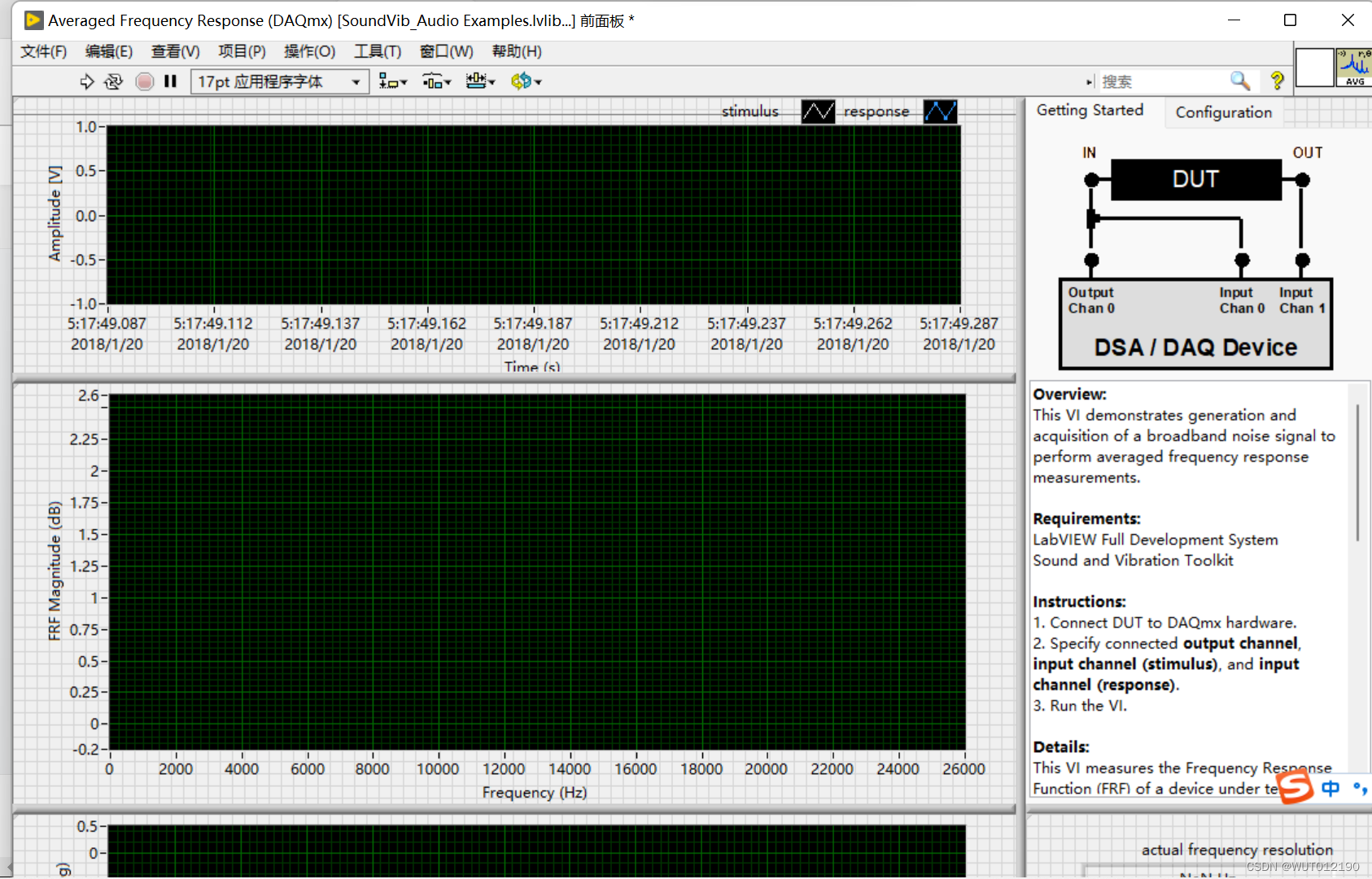This screenshot has height=879, width=1372.
Task: Open the 窗口(W) menu
Action: (x=446, y=51)
